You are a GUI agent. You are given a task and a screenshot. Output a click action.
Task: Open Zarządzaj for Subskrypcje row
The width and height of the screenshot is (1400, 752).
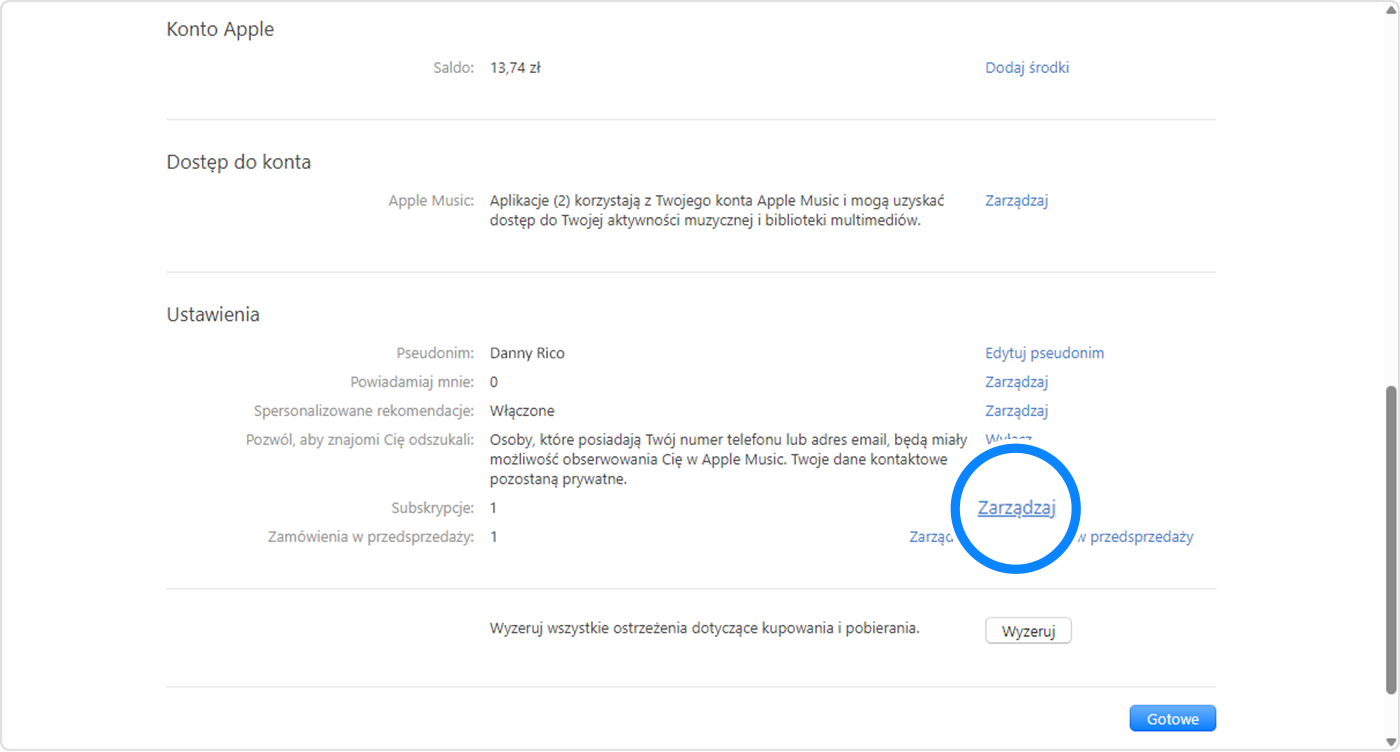click(x=1017, y=508)
